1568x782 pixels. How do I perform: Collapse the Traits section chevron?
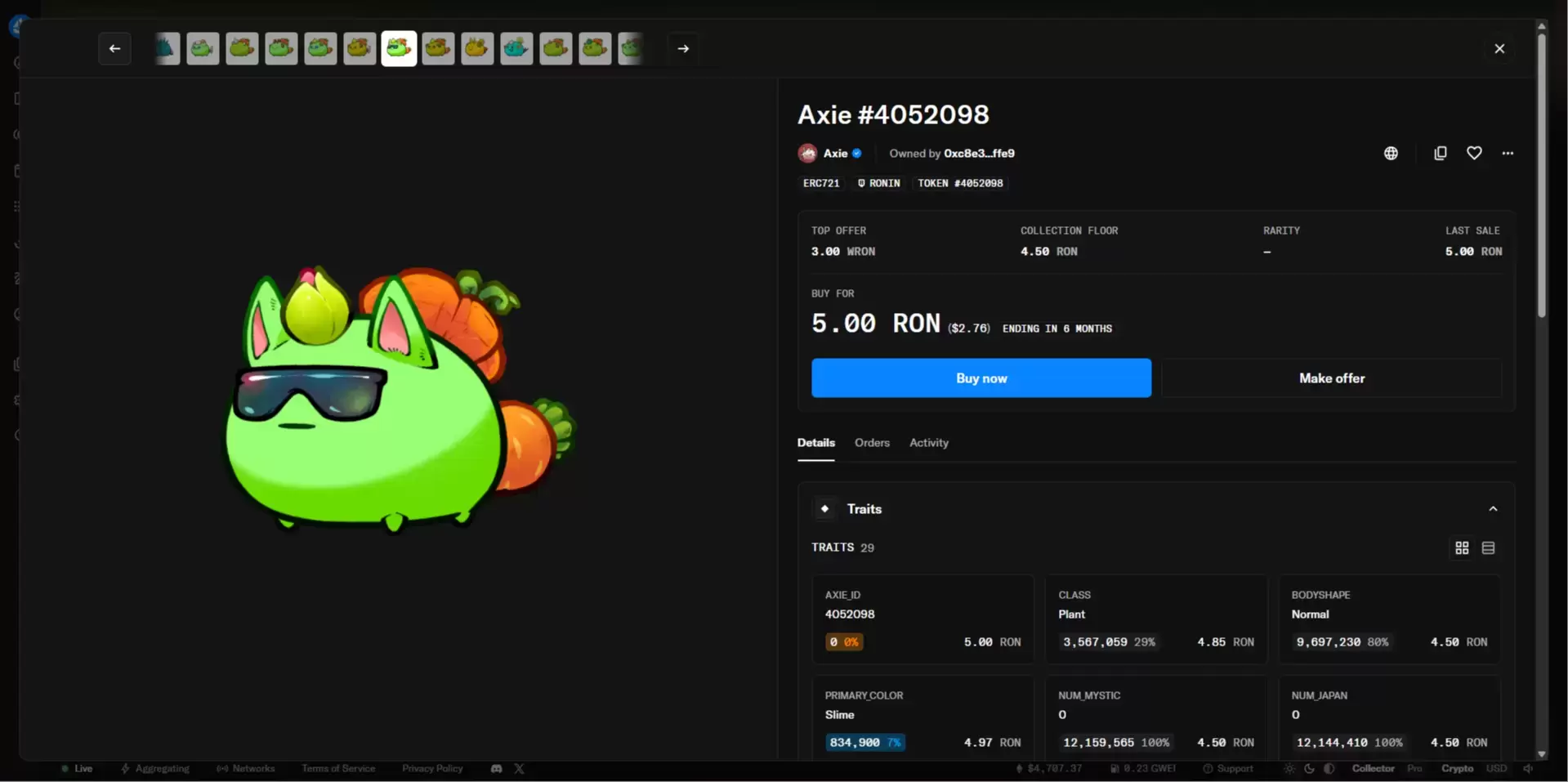1493,509
